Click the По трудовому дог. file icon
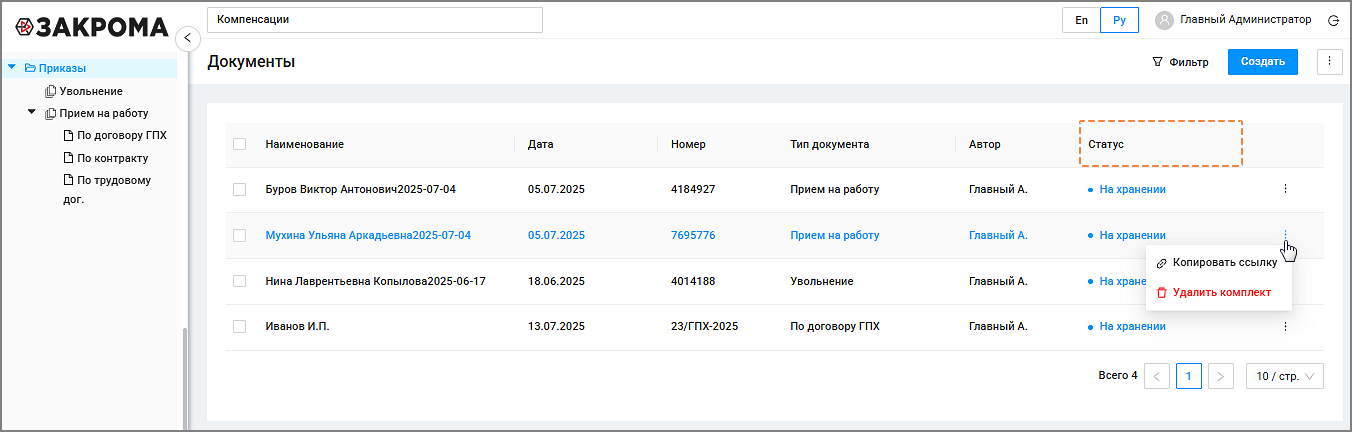The image size is (1352, 432). (69, 180)
